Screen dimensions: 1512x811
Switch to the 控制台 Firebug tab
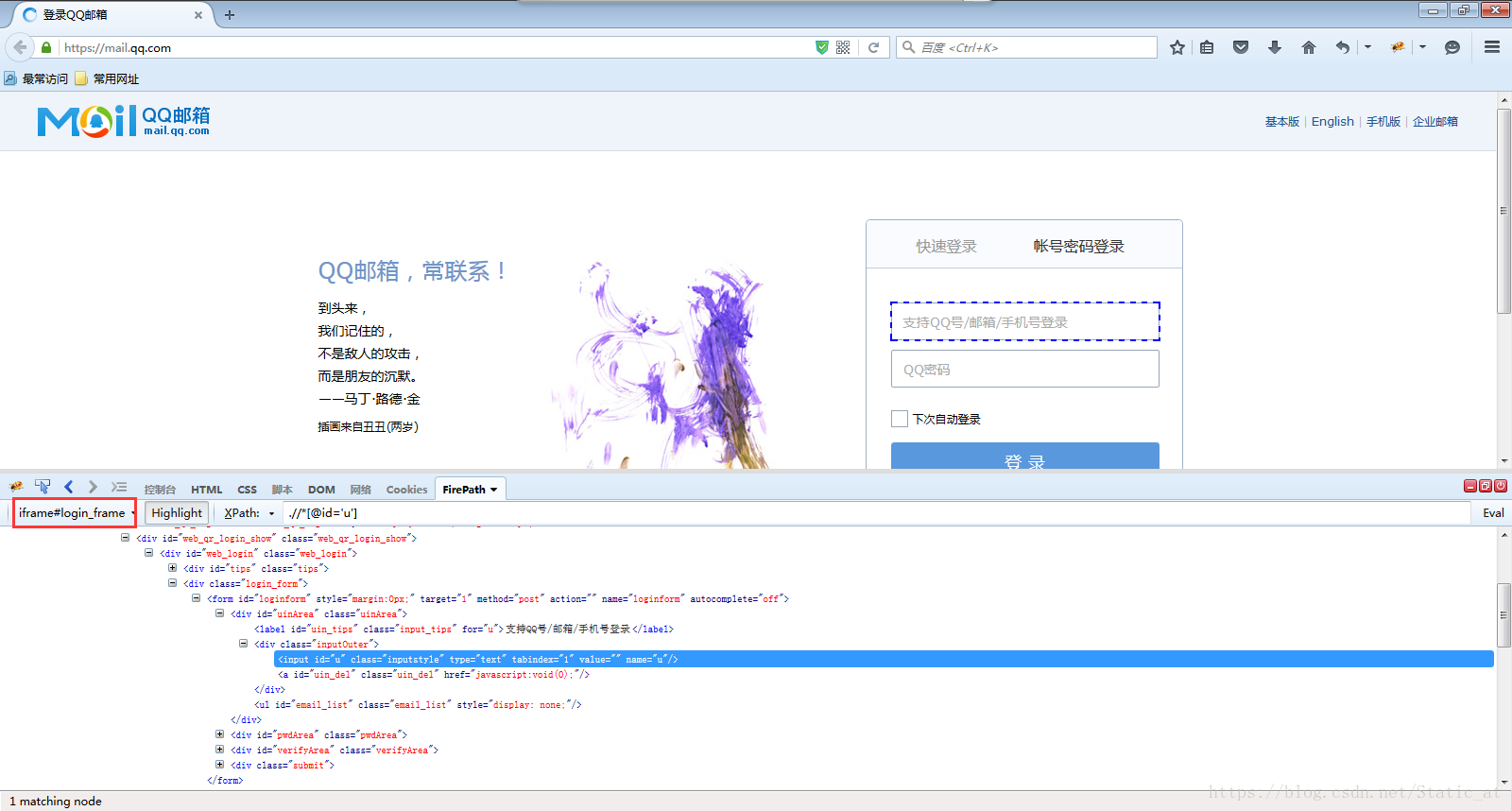[x=160, y=490]
